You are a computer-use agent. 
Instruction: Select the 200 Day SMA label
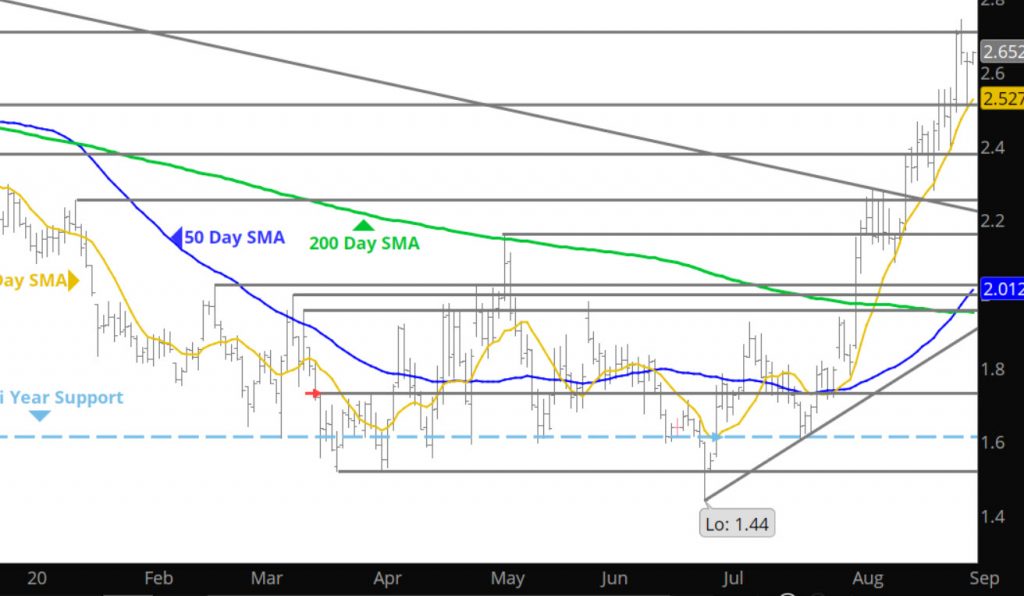coord(364,243)
